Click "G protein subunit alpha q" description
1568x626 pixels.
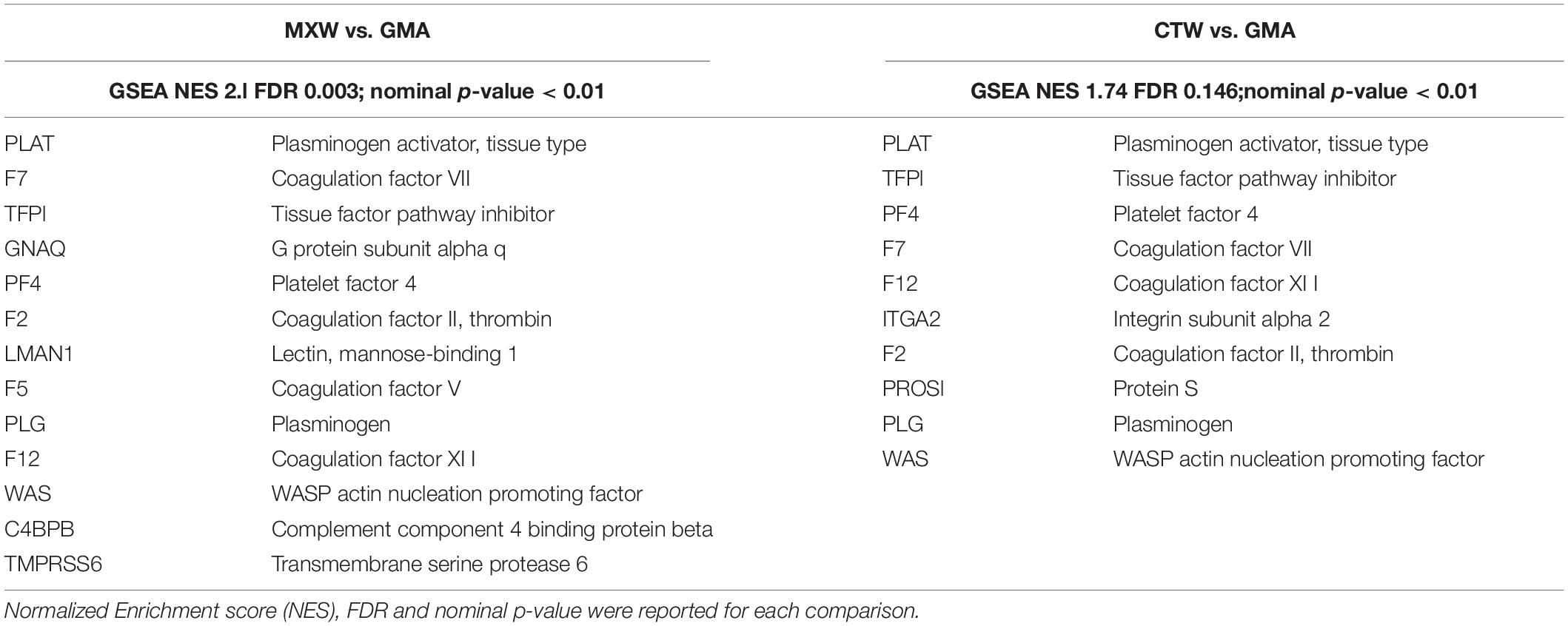389,249
